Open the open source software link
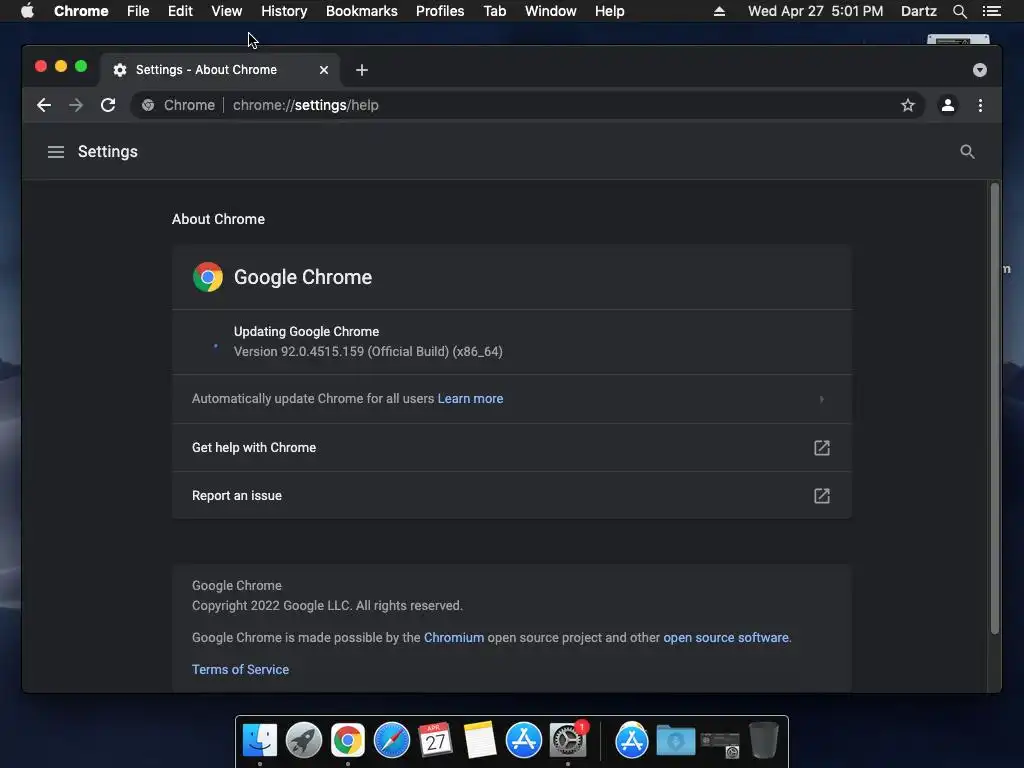 coord(726,637)
